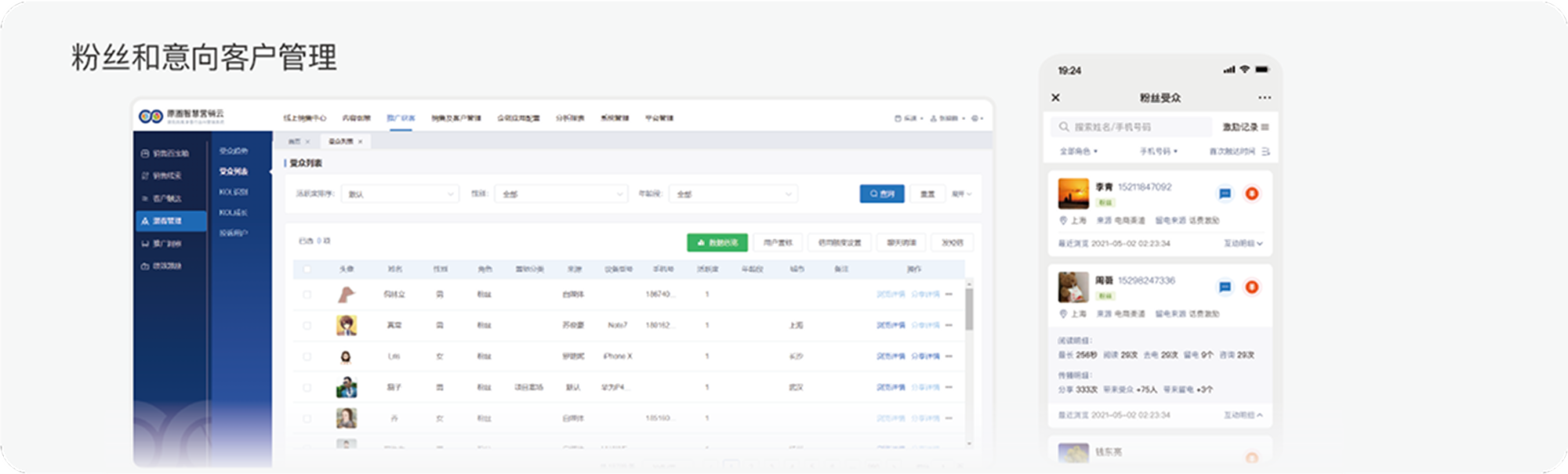Open the three-dot menu in mobile header
Image resolution: width=1568 pixels, height=474 pixels.
pos(1264,98)
